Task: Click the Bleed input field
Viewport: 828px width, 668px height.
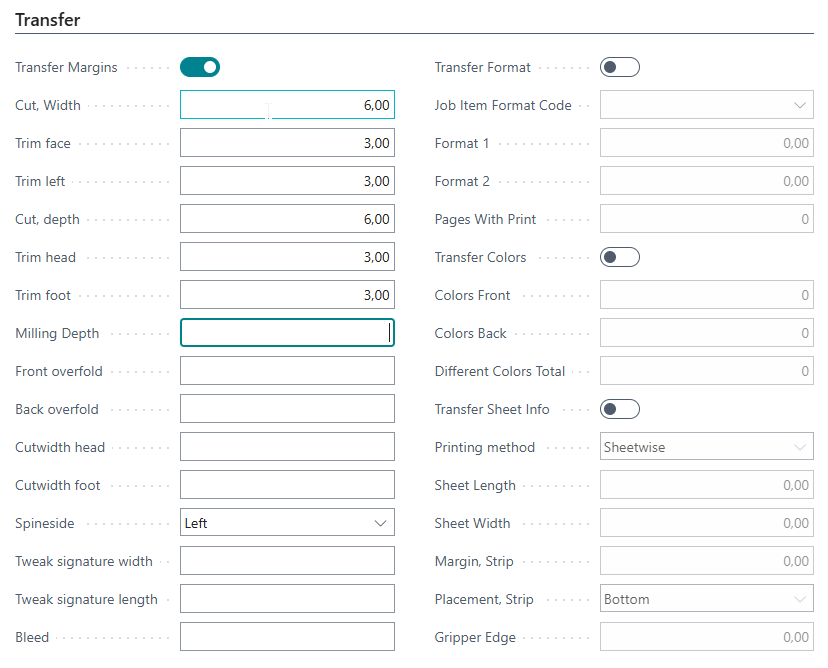Action: tap(287, 637)
